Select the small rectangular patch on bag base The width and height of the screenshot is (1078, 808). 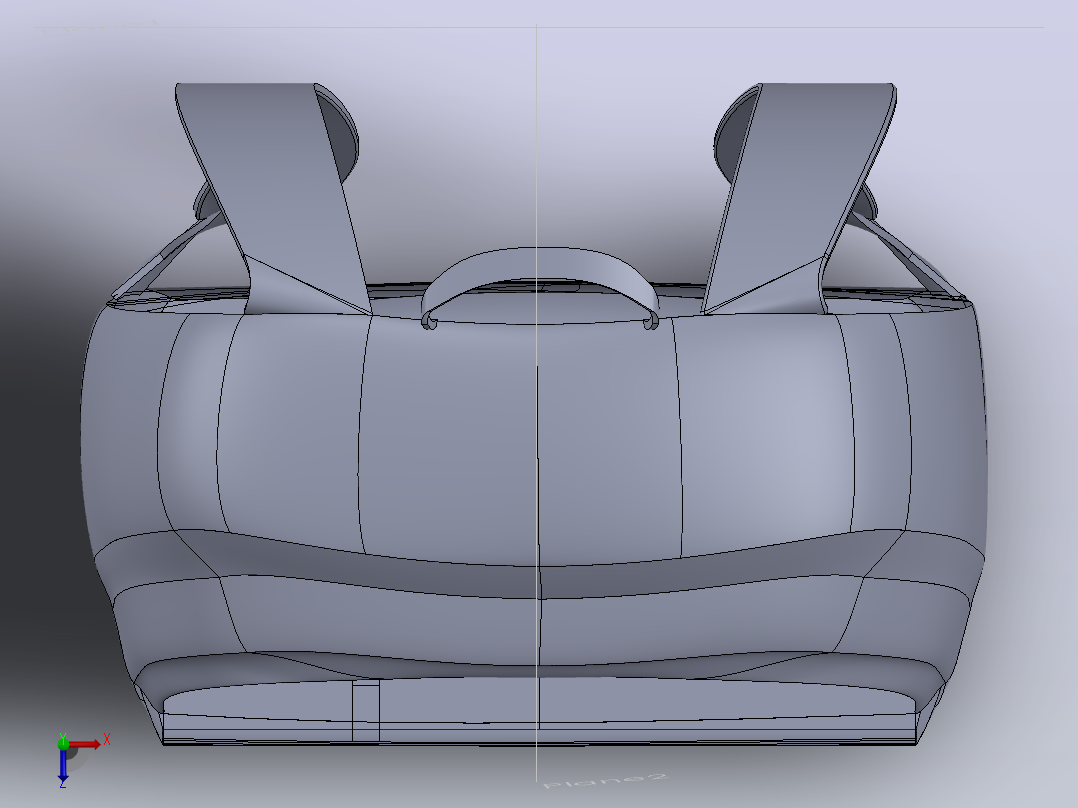[366, 710]
